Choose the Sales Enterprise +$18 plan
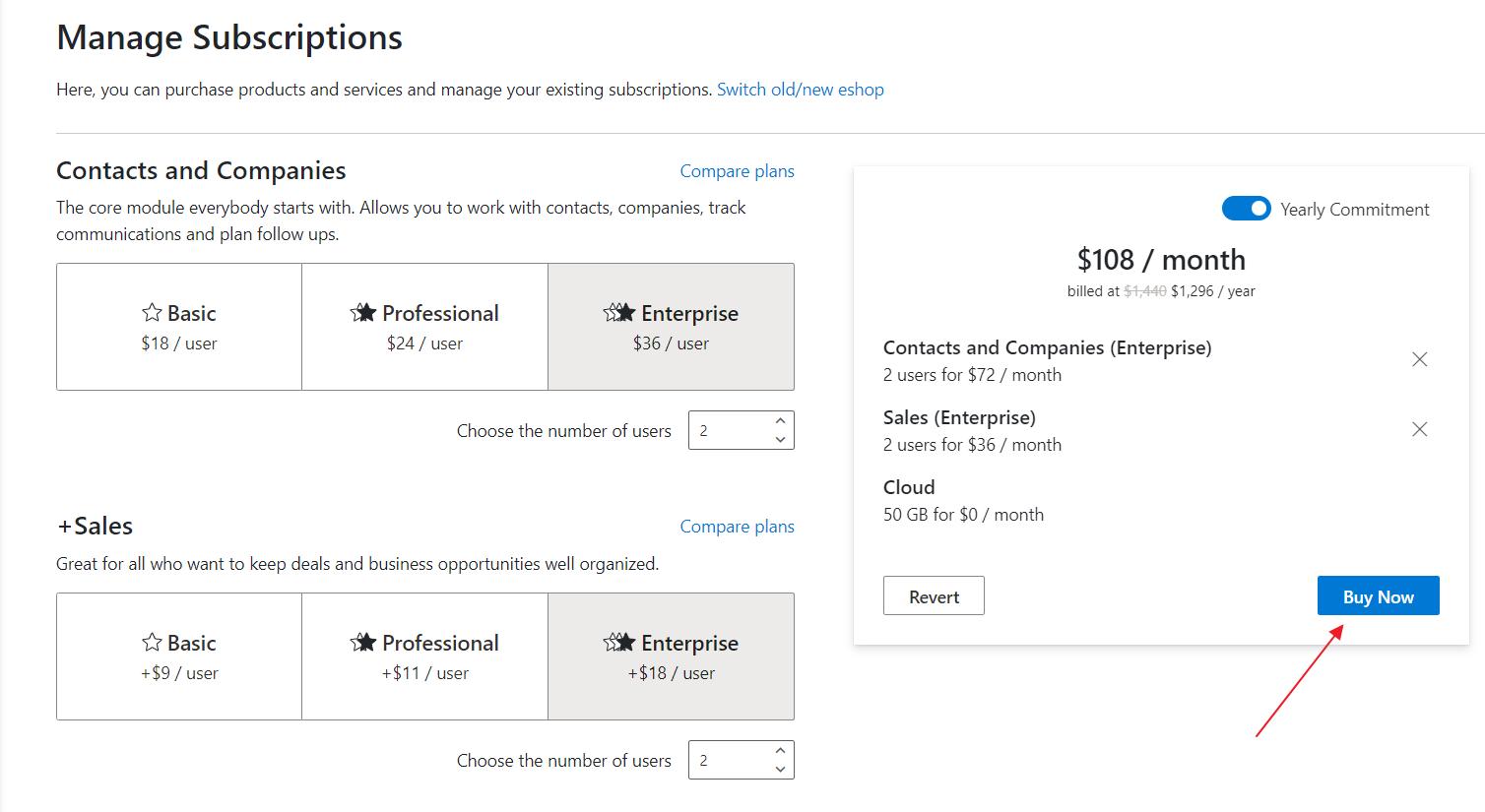1485x812 pixels. tap(671, 656)
